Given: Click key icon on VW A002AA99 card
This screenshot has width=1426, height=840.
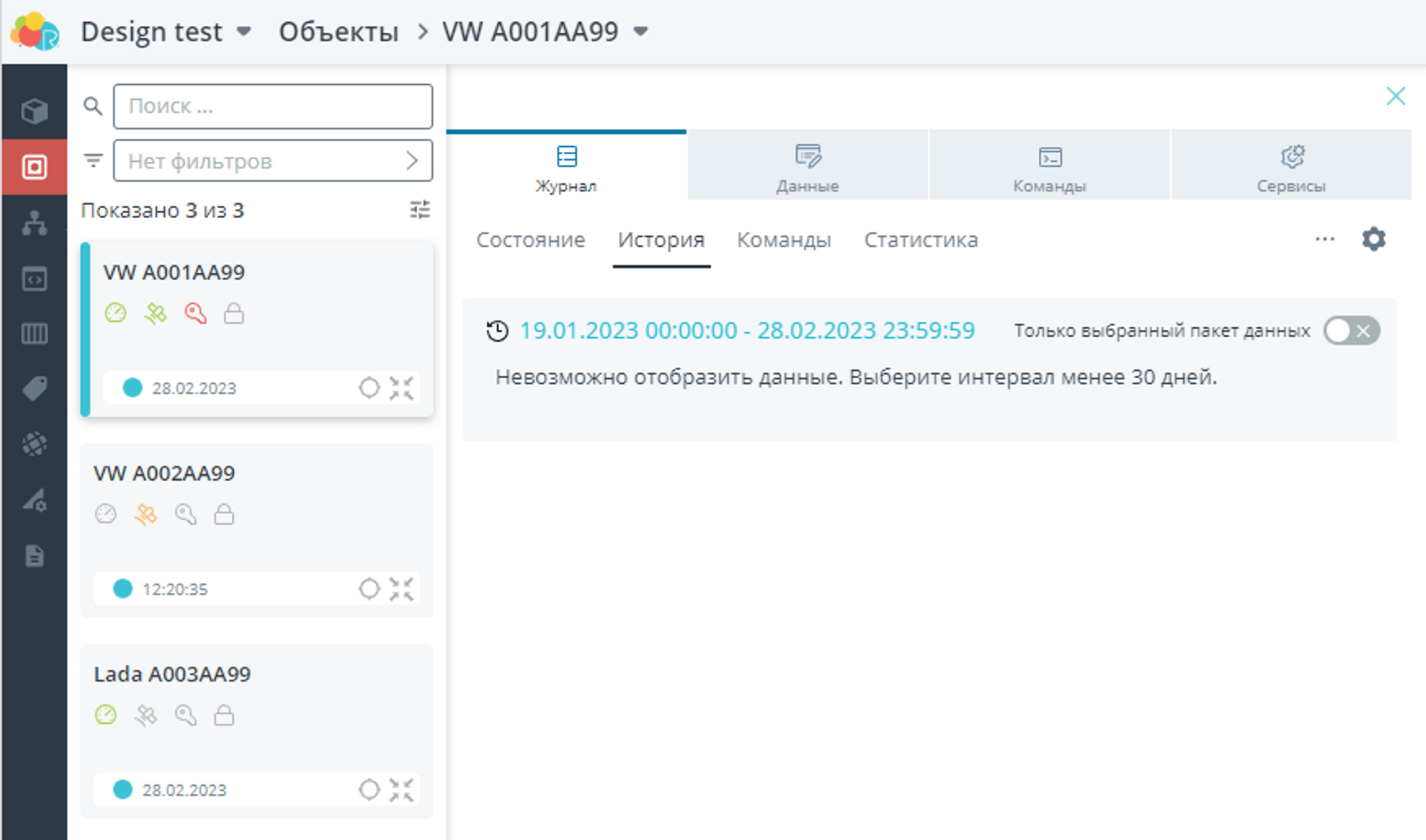Looking at the screenshot, I should coord(185,514).
